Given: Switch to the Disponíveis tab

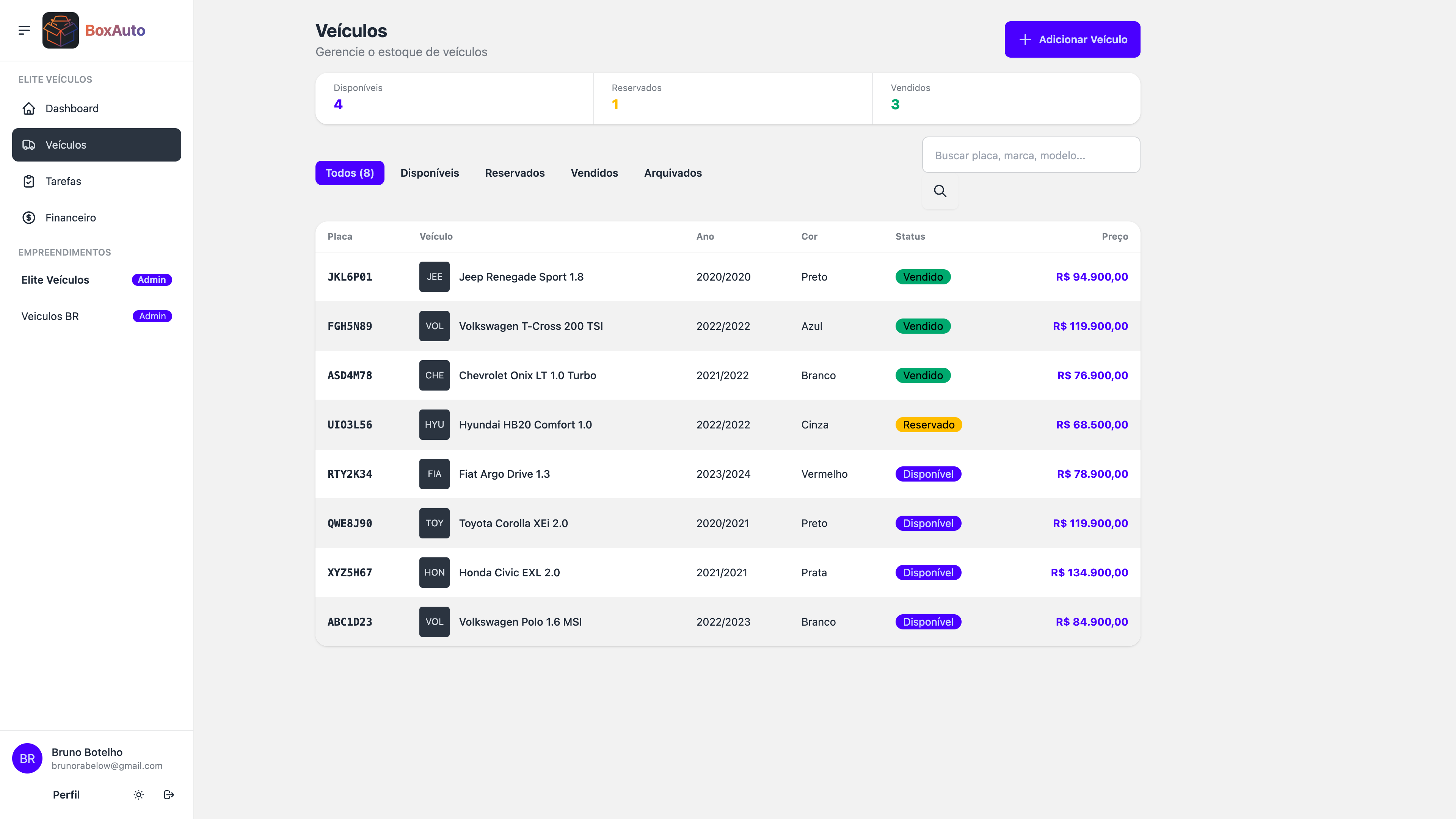Looking at the screenshot, I should [430, 173].
